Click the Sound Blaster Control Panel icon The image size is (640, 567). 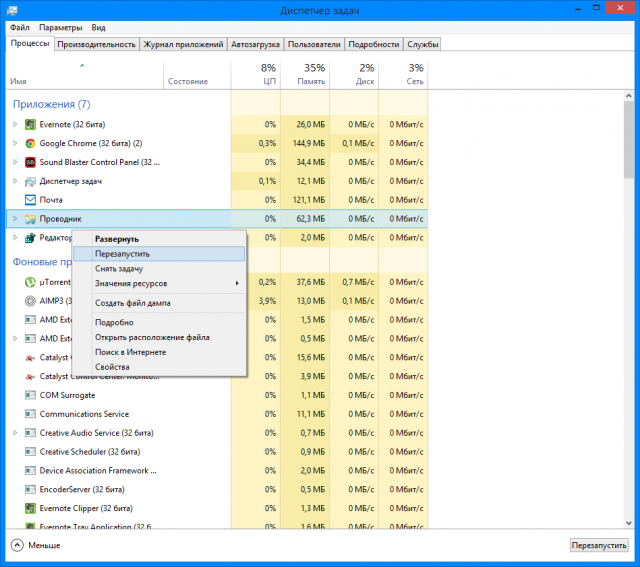point(30,162)
